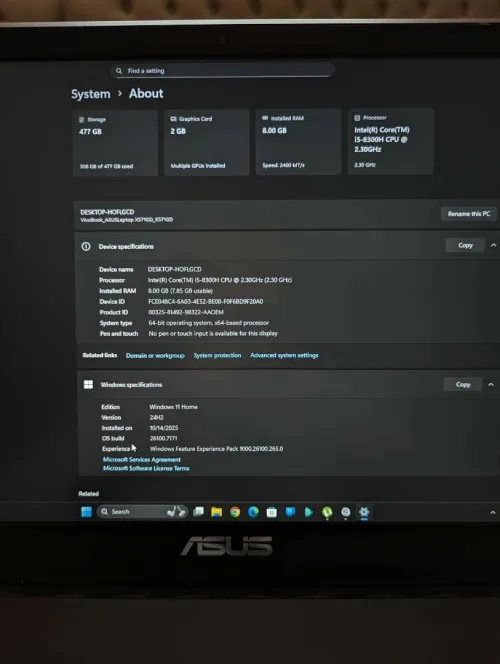This screenshot has height=664, width=500.
Task: Open Advanced system settings link
Action: click(284, 355)
